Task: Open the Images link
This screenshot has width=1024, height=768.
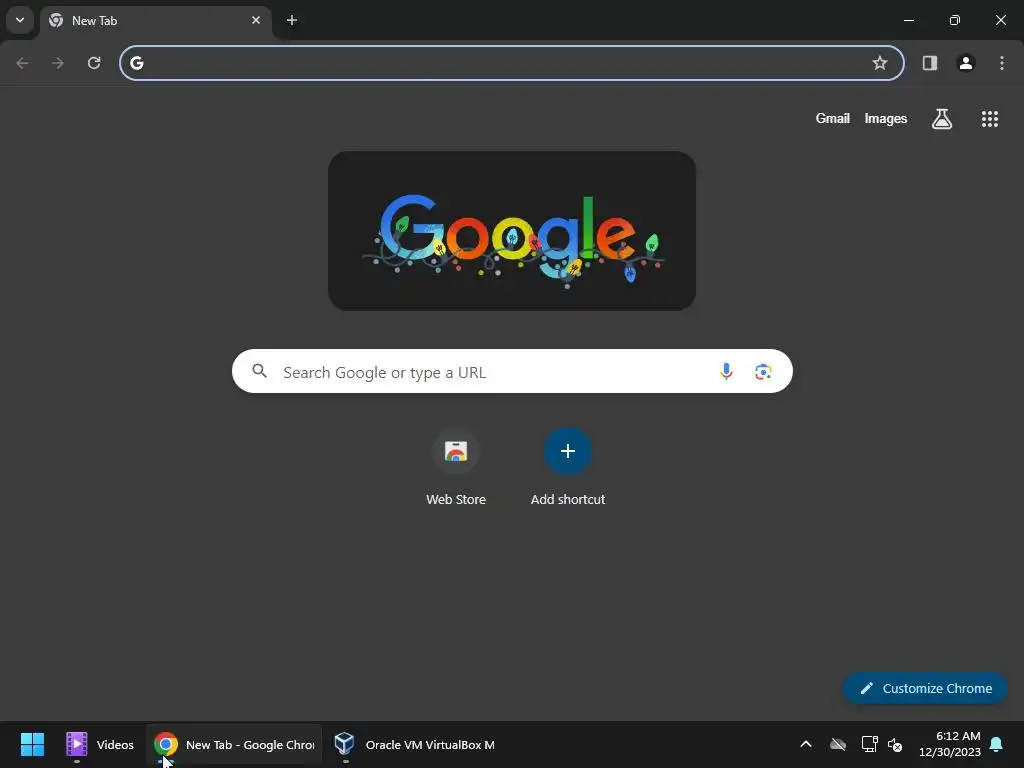Action: coord(886,118)
